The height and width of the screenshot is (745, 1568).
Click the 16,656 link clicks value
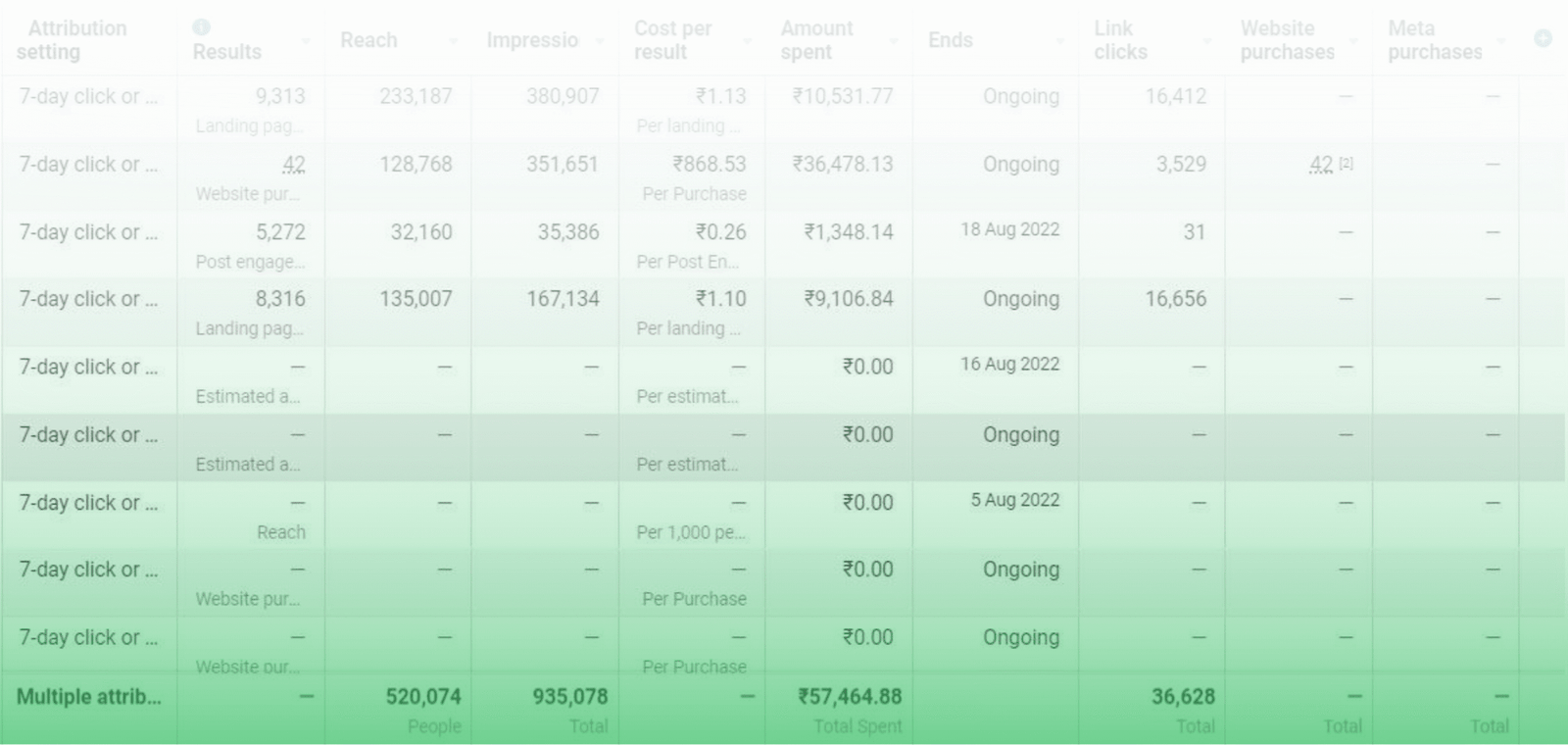[1176, 299]
